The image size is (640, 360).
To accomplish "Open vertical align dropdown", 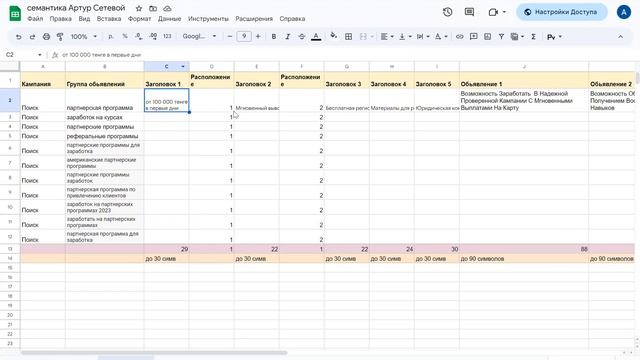I will pyautogui.click(x=405, y=37).
